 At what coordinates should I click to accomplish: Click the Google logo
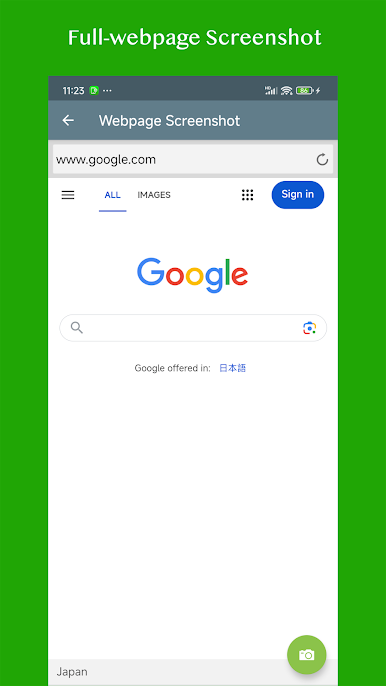193,275
